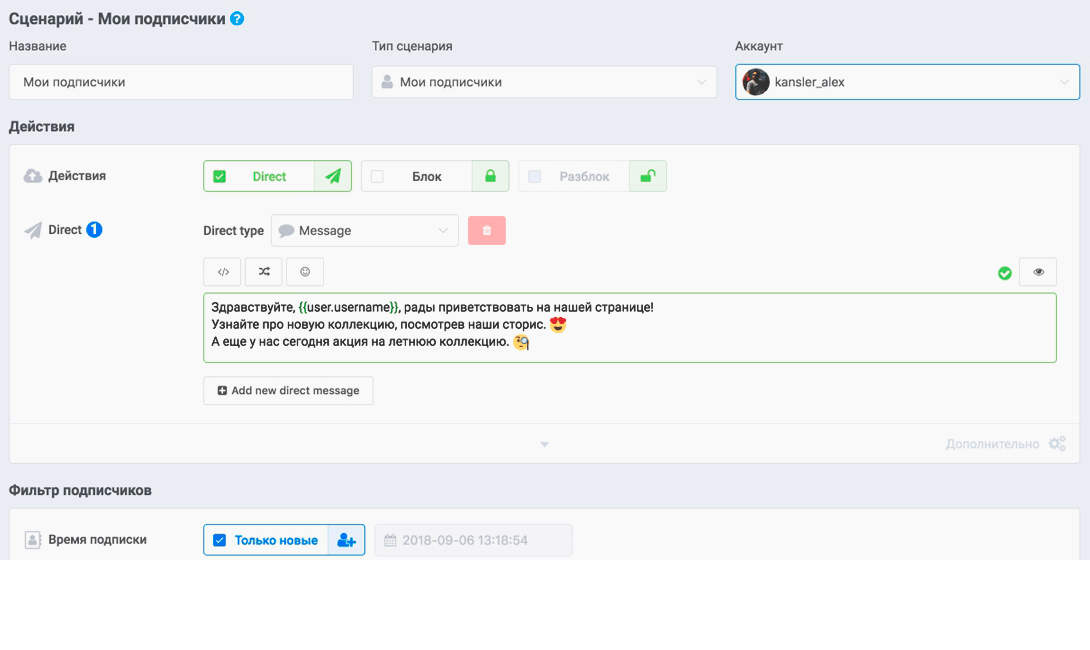
Task: Click the cloud icon next to Действия
Action: coord(33,176)
